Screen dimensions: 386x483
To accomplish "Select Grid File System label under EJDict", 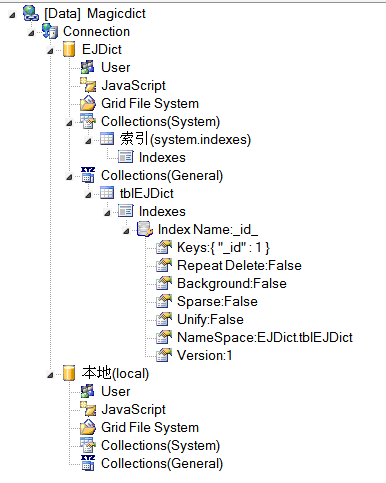I will pyautogui.click(x=150, y=104).
